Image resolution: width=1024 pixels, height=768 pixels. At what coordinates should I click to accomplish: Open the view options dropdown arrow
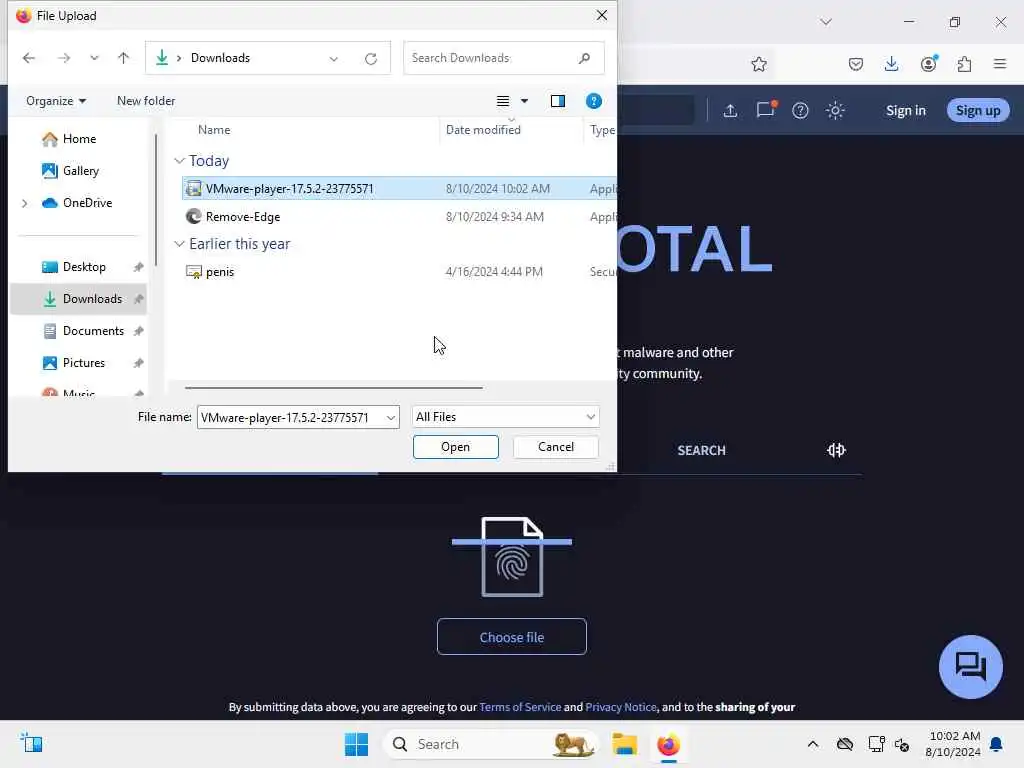[524, 101]
